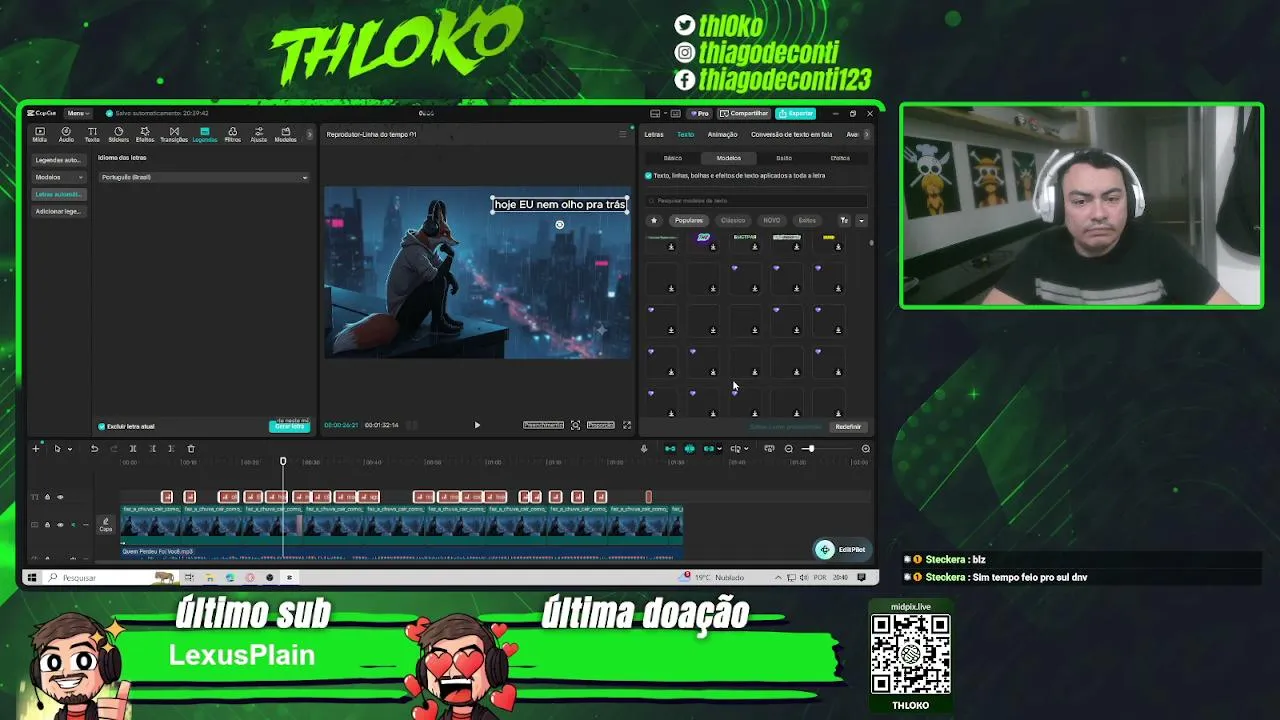Viewport: 1280px width, 720px height.
Task: Open the CapCut Menu dropdown
Action: [78, 114]
